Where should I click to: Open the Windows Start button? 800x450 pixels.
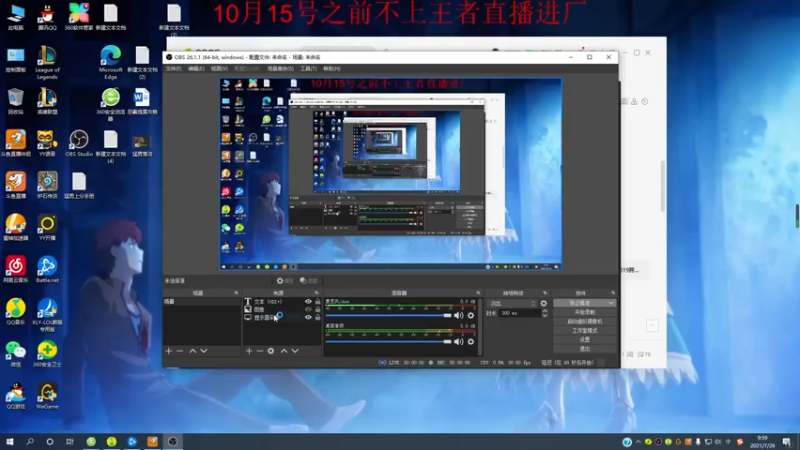click(10, 442)
